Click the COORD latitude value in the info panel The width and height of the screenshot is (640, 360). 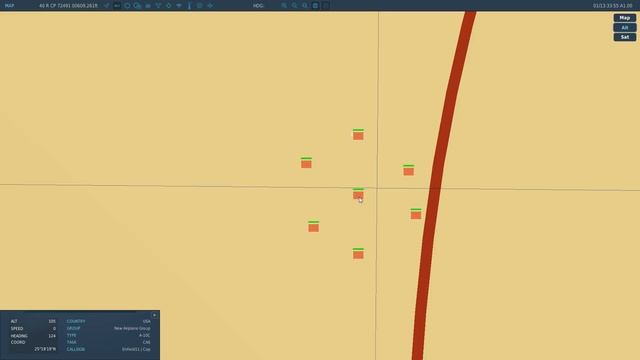[45, 349]
